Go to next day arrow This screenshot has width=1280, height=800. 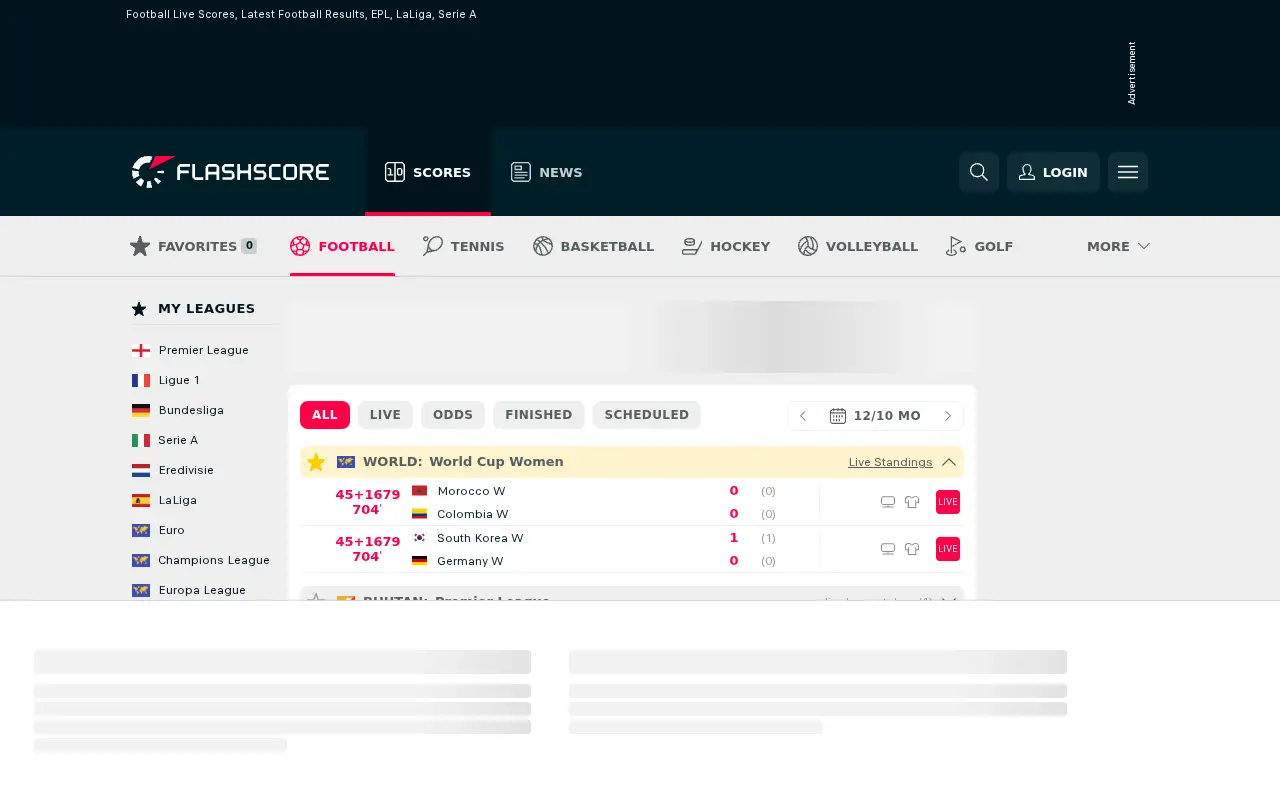[x=948, y=416]
